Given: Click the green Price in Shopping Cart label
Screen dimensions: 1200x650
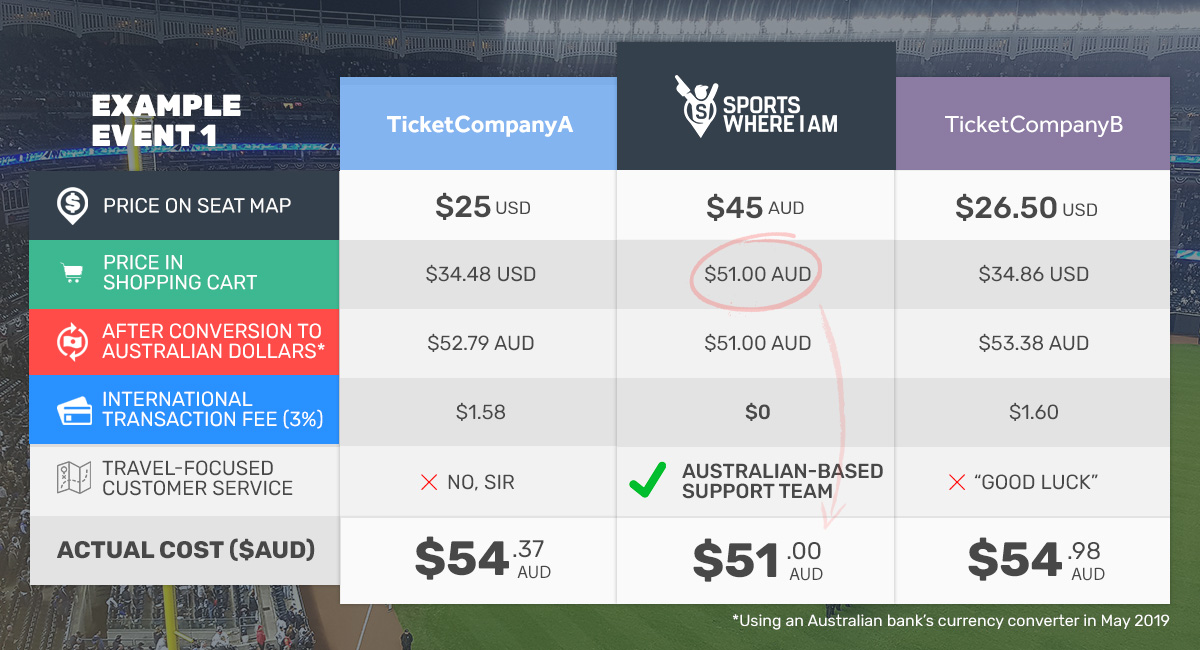Looking at the screenshot, I should 180,273.
